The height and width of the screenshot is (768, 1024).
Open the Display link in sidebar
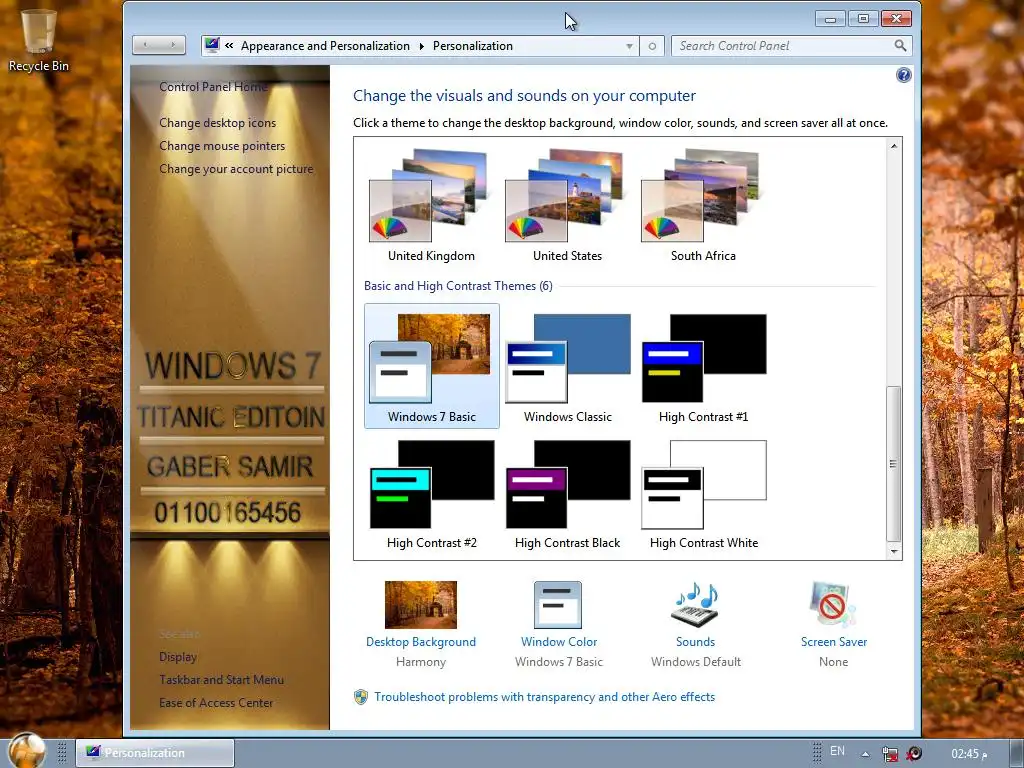click(178, 657)
